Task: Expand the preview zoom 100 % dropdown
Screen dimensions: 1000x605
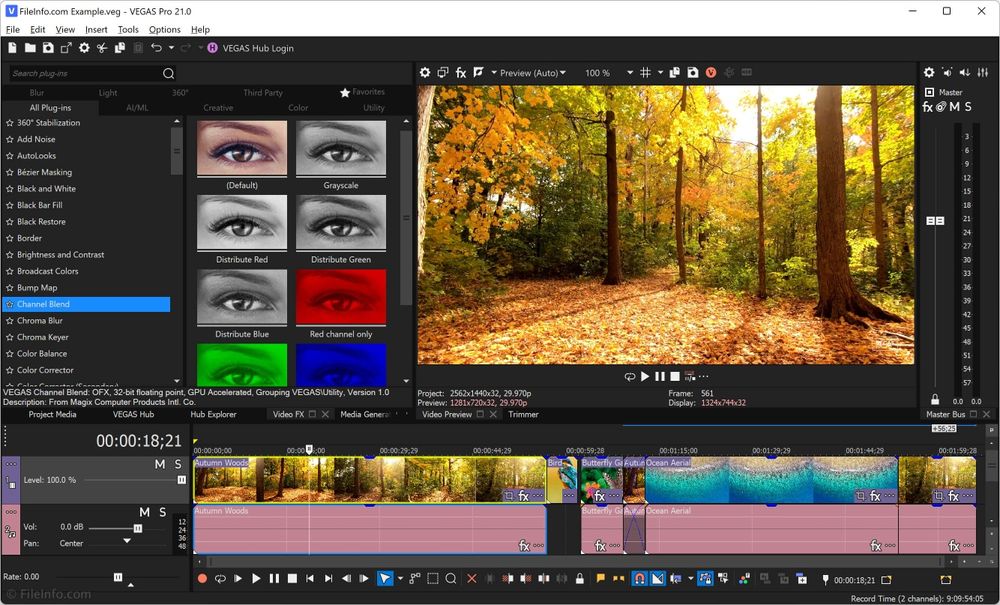Action: pyautogui.click(x=629, y=73)
